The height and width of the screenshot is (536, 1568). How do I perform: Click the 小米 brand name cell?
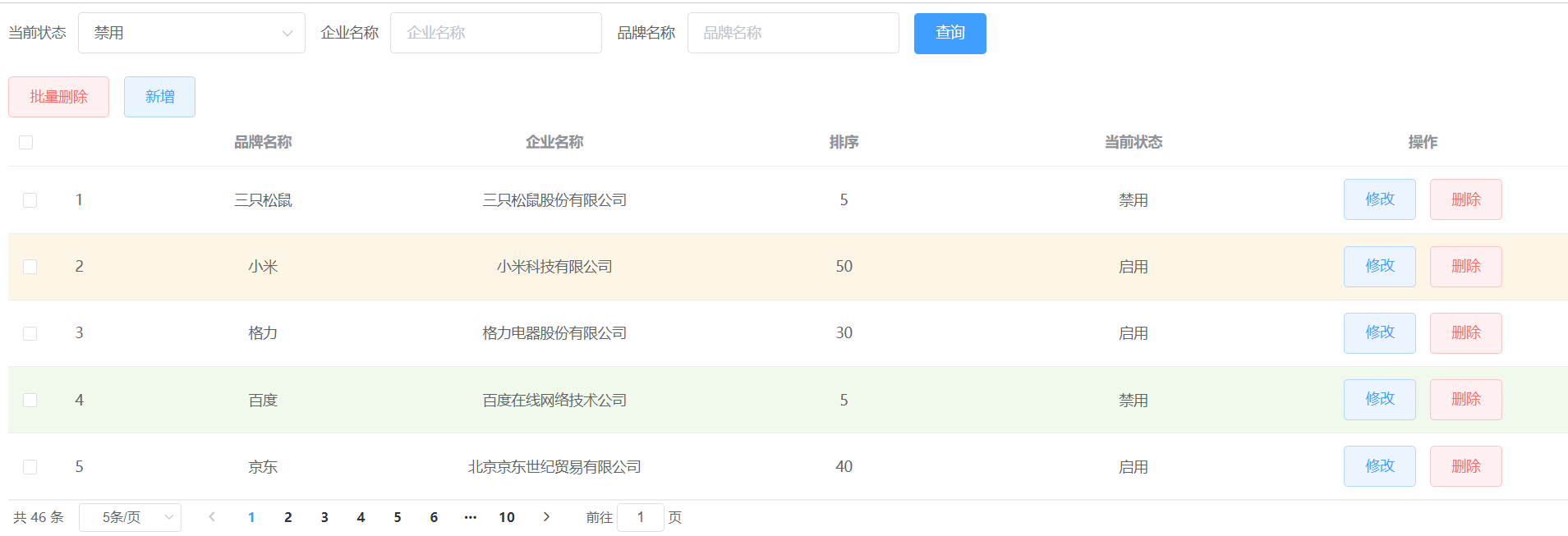coord(263,267)
